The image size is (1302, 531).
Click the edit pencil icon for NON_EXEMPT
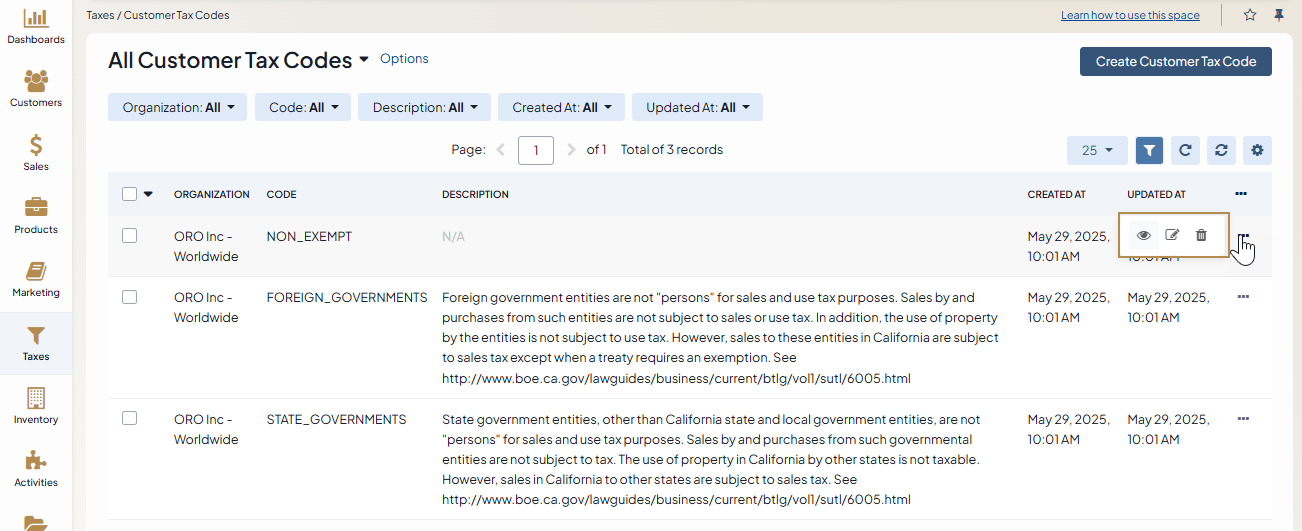point(1173,236)
